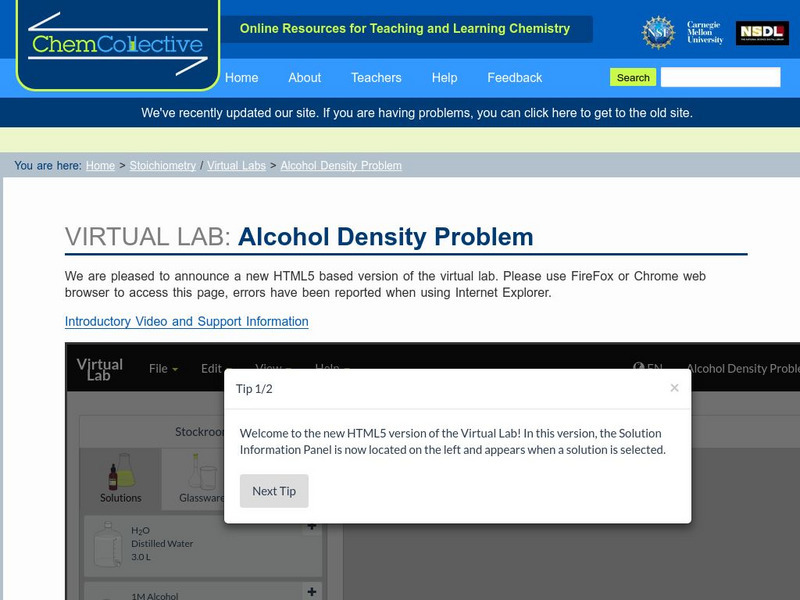The image size is (800, 600).
Task: Click the old site update notice
Action: tap(417, 113)
